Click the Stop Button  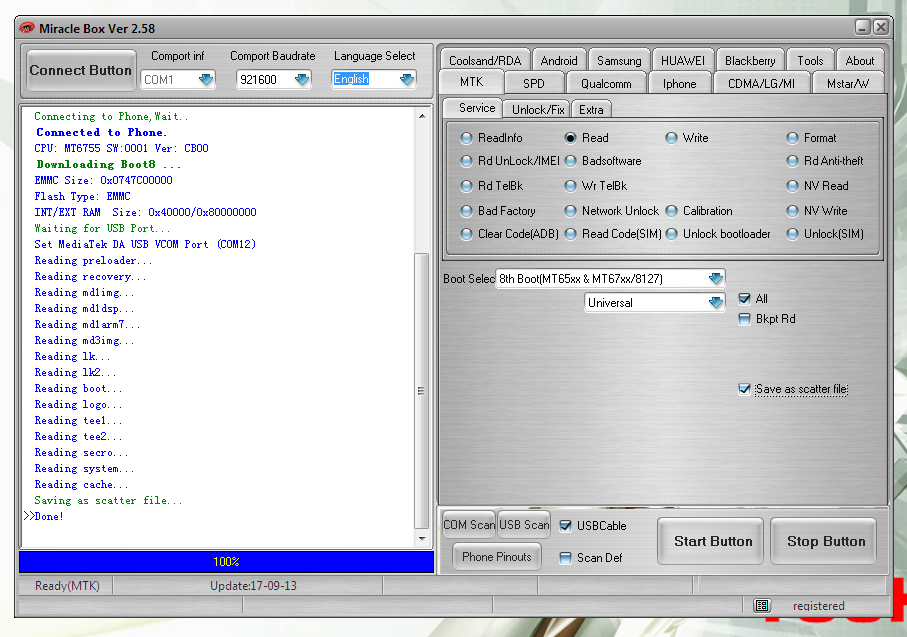[825, 541]
